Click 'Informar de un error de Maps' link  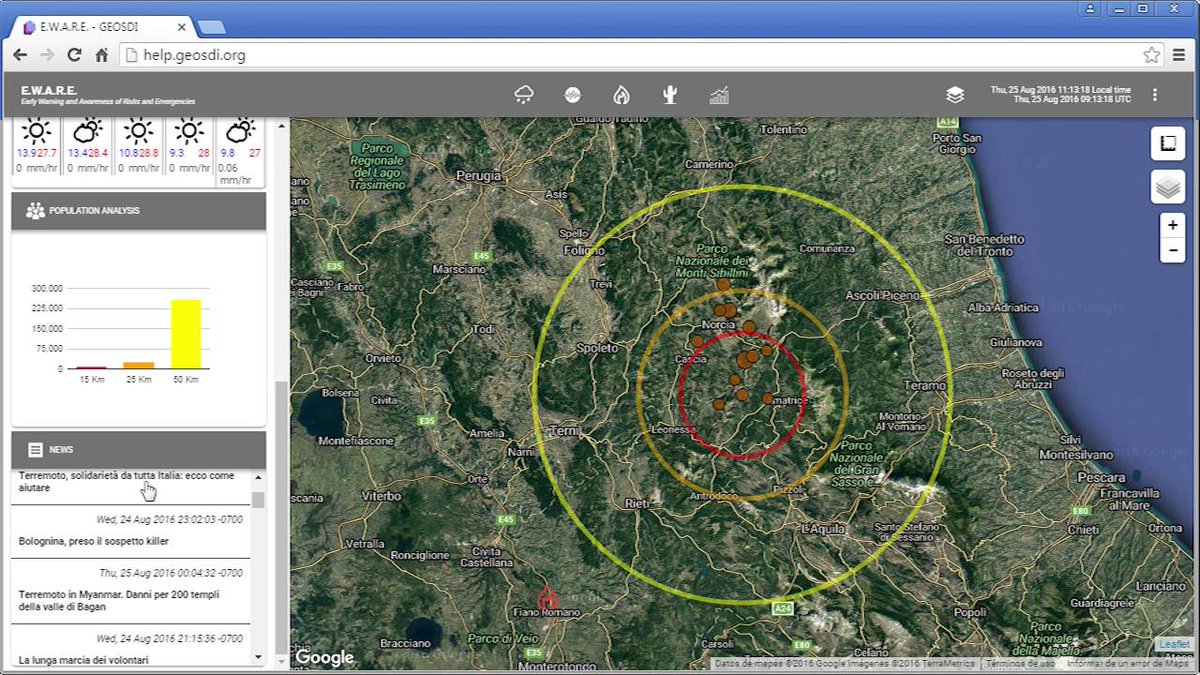pos(1128,663)
